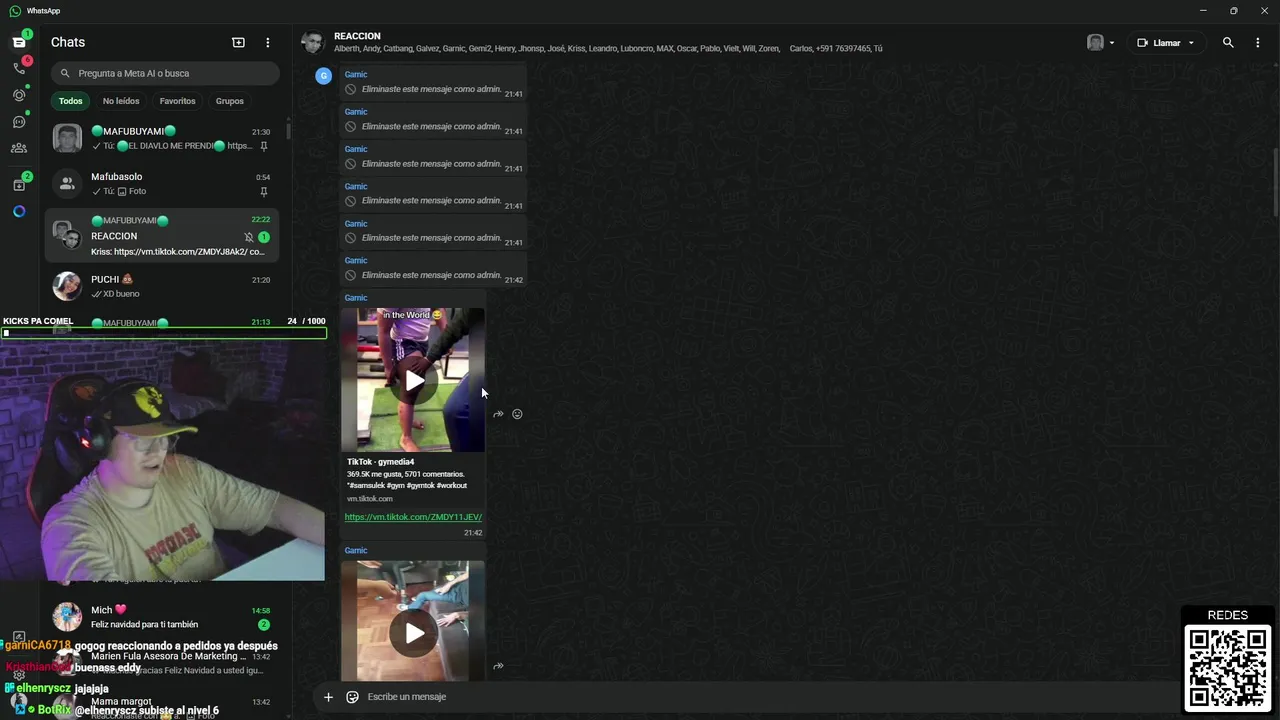Click pin icon on MAFUBUYAMI 21:30 chat

tap(264, 146)
